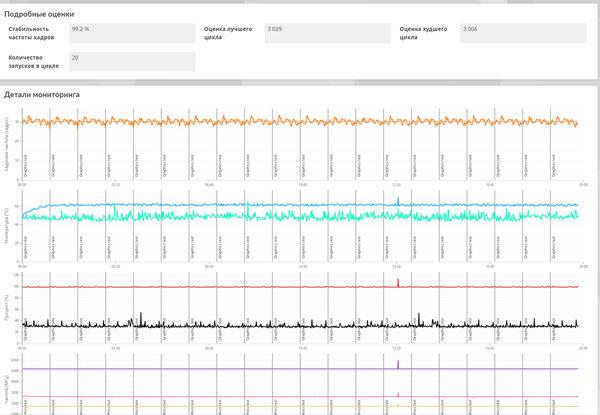Click the 'Процент (%)' vertical axis title
This screenshot has width=600, height=415.
click(7, 308)
